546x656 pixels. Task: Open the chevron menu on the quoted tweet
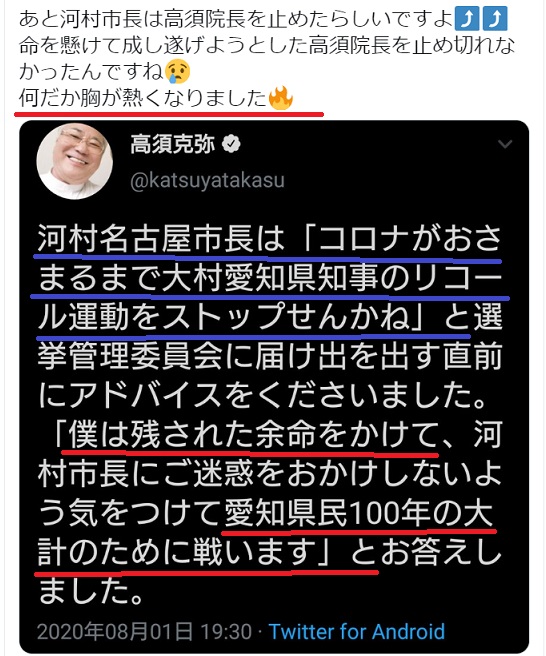[x=505, y=144]
